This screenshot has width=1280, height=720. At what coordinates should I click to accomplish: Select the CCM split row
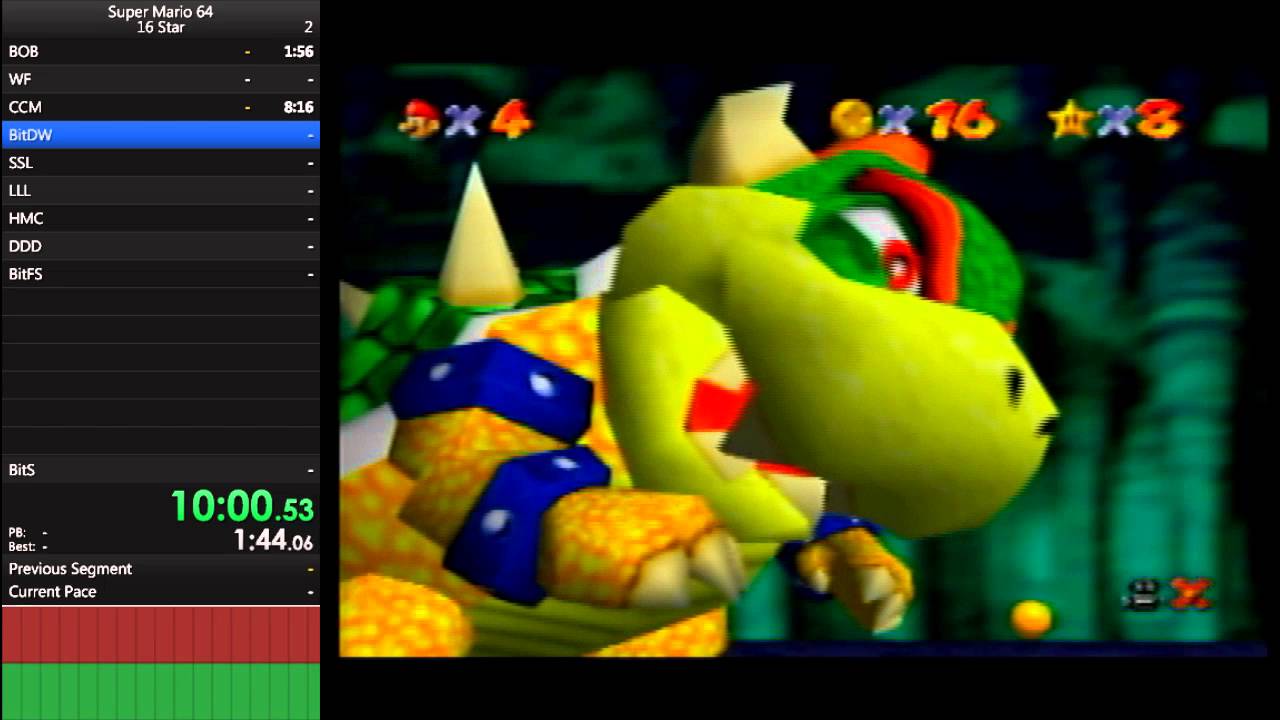point(160,107)
